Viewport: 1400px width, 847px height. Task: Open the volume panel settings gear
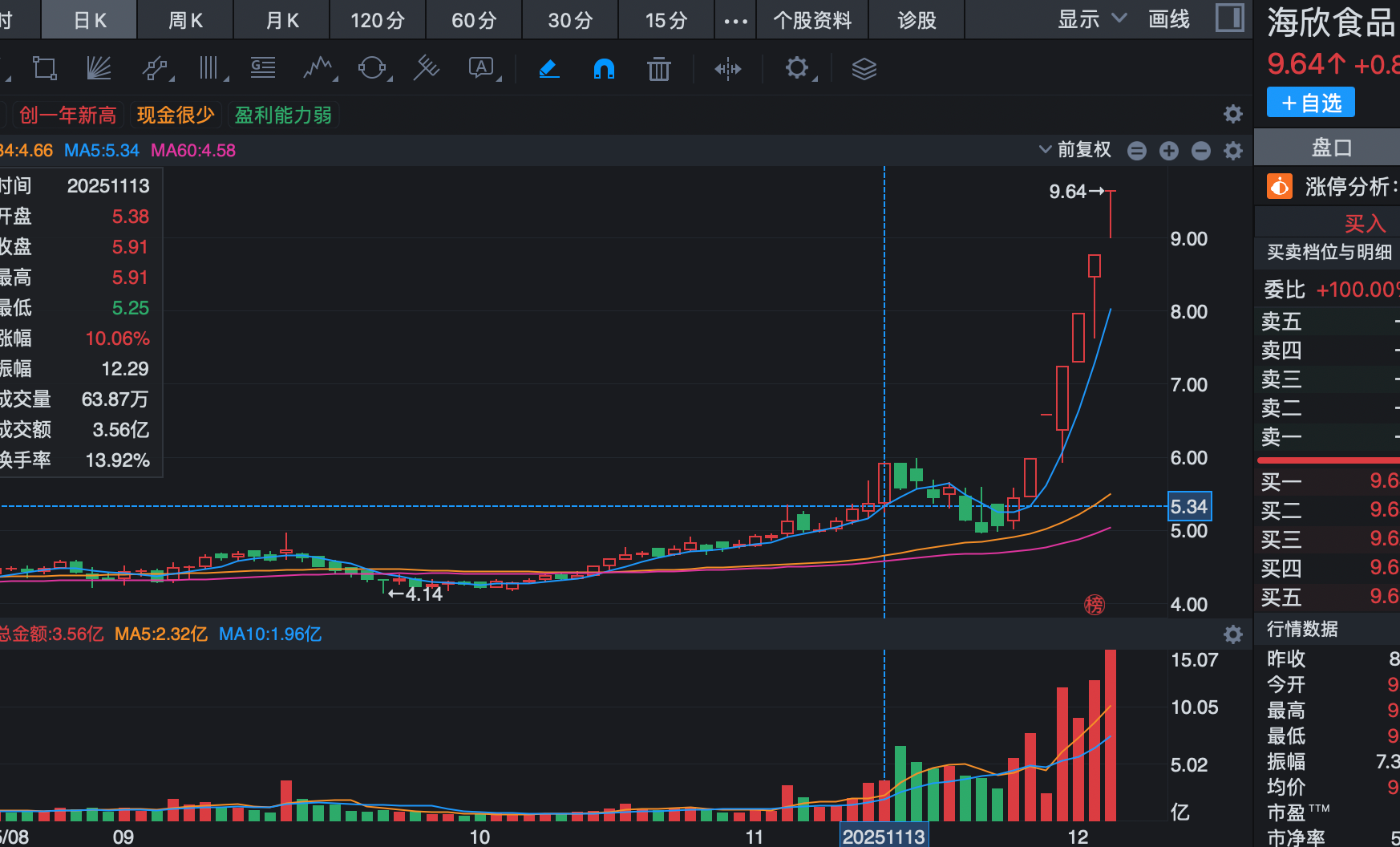1232,634
